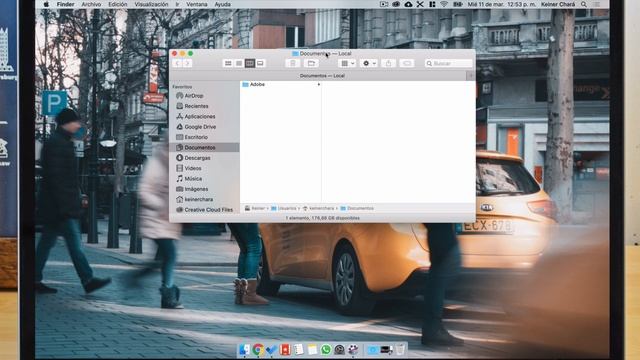Click the Buscar search field
640x360 pixels.
449,63
